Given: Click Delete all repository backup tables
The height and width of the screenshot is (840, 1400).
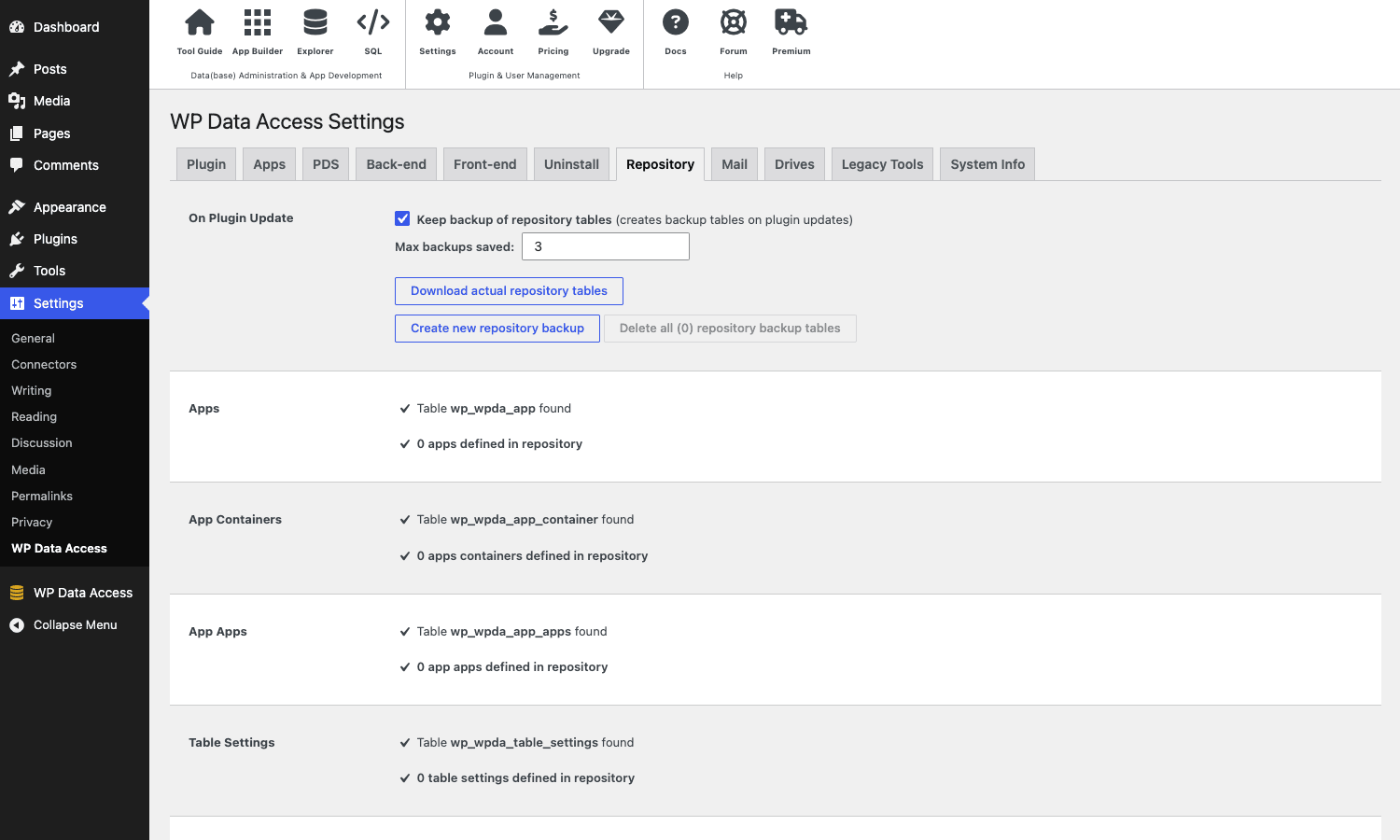Looking at the screenshot, I should pyautogui.click(x=730, y=329).
